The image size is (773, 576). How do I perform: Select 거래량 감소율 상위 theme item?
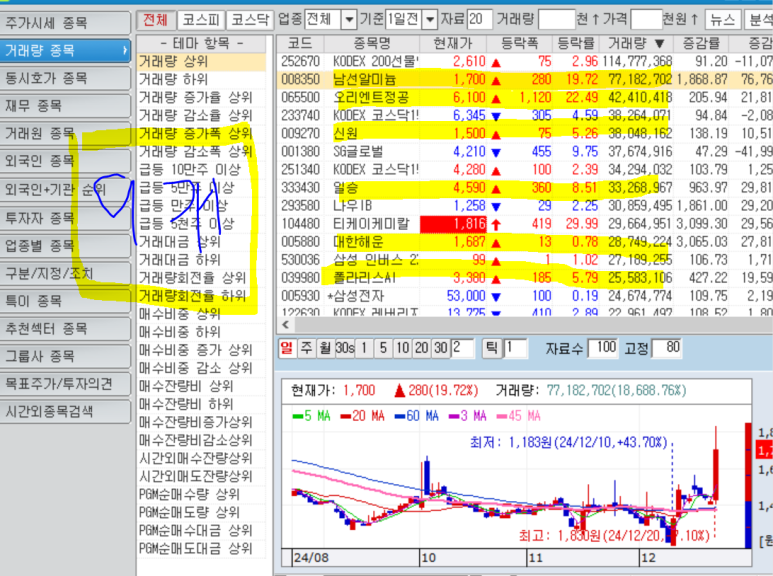(x=201, y=115)
